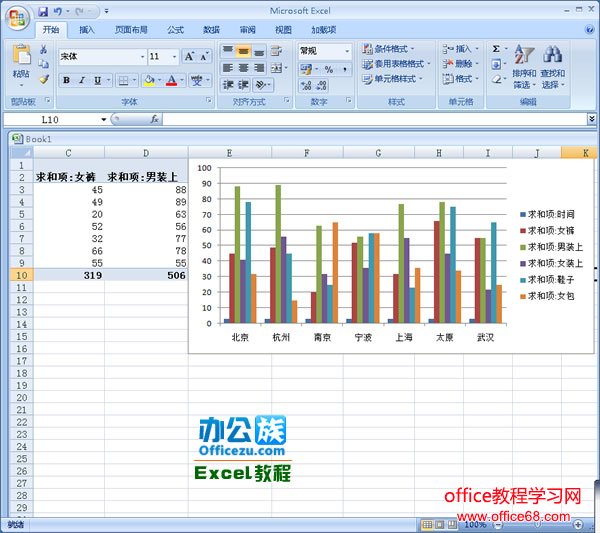Click the Select All corner button
600x533 pixels.
[21, 153]
